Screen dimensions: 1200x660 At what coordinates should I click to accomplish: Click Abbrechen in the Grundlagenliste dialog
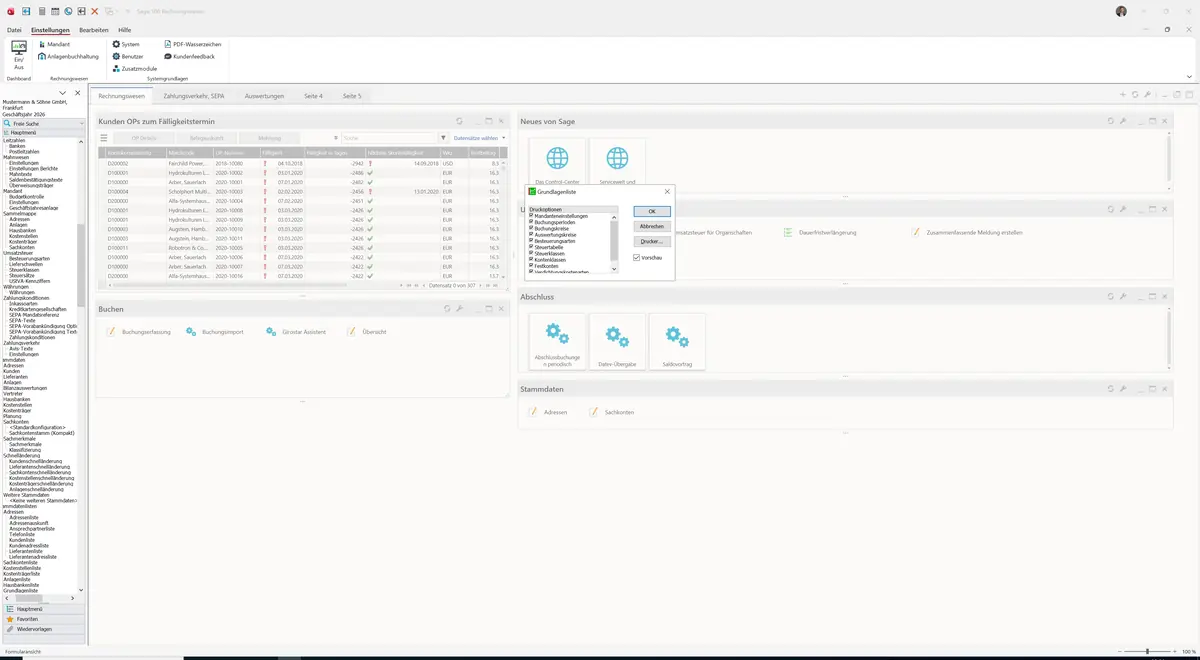[x=651, y=227]
